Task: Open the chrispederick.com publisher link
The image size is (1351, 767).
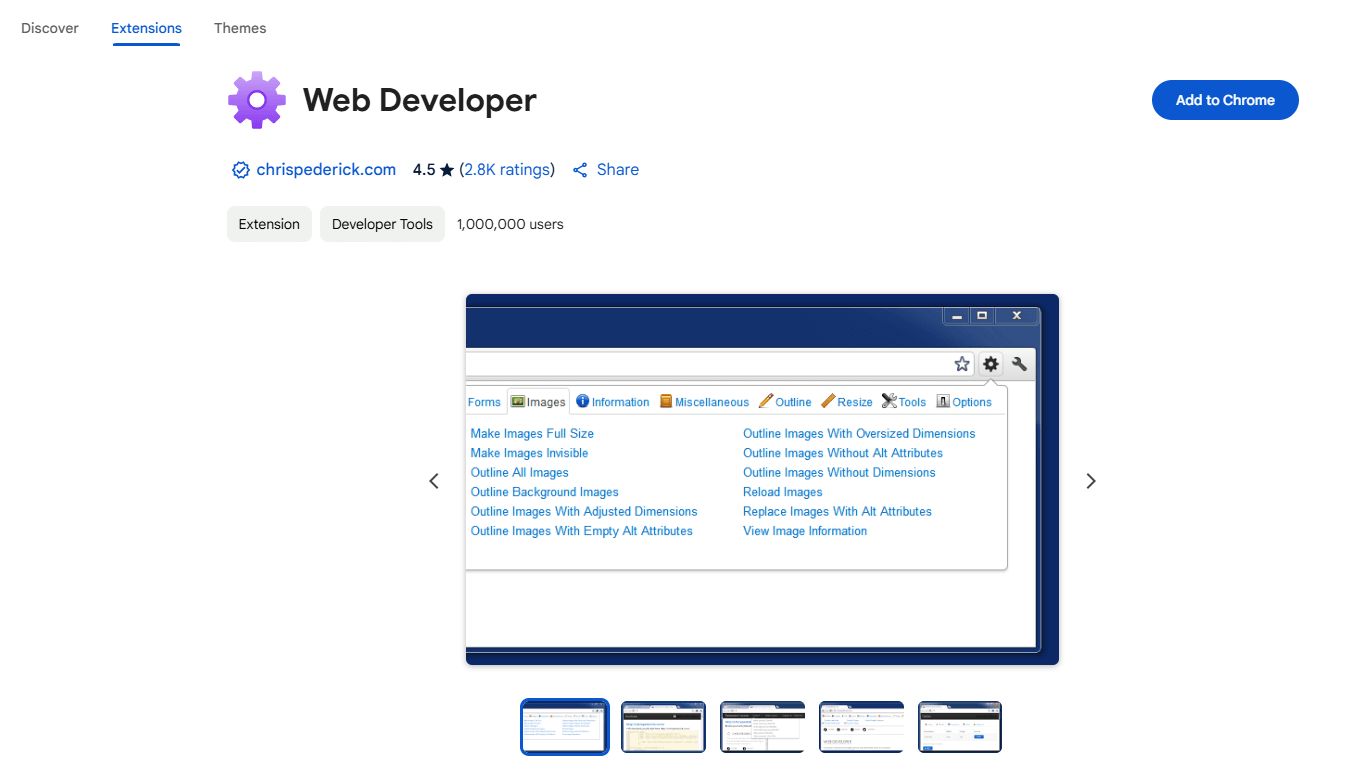Action: click(x=326, y=170)
